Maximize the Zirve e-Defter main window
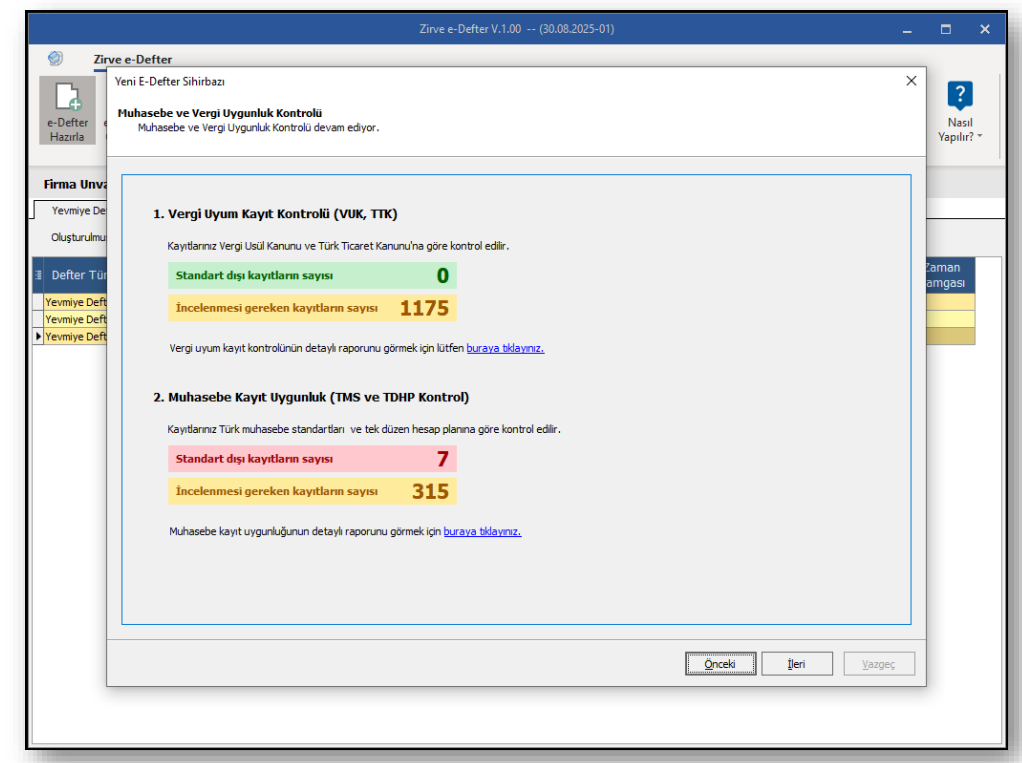1022x763 pixels. [x=946, y=29]
